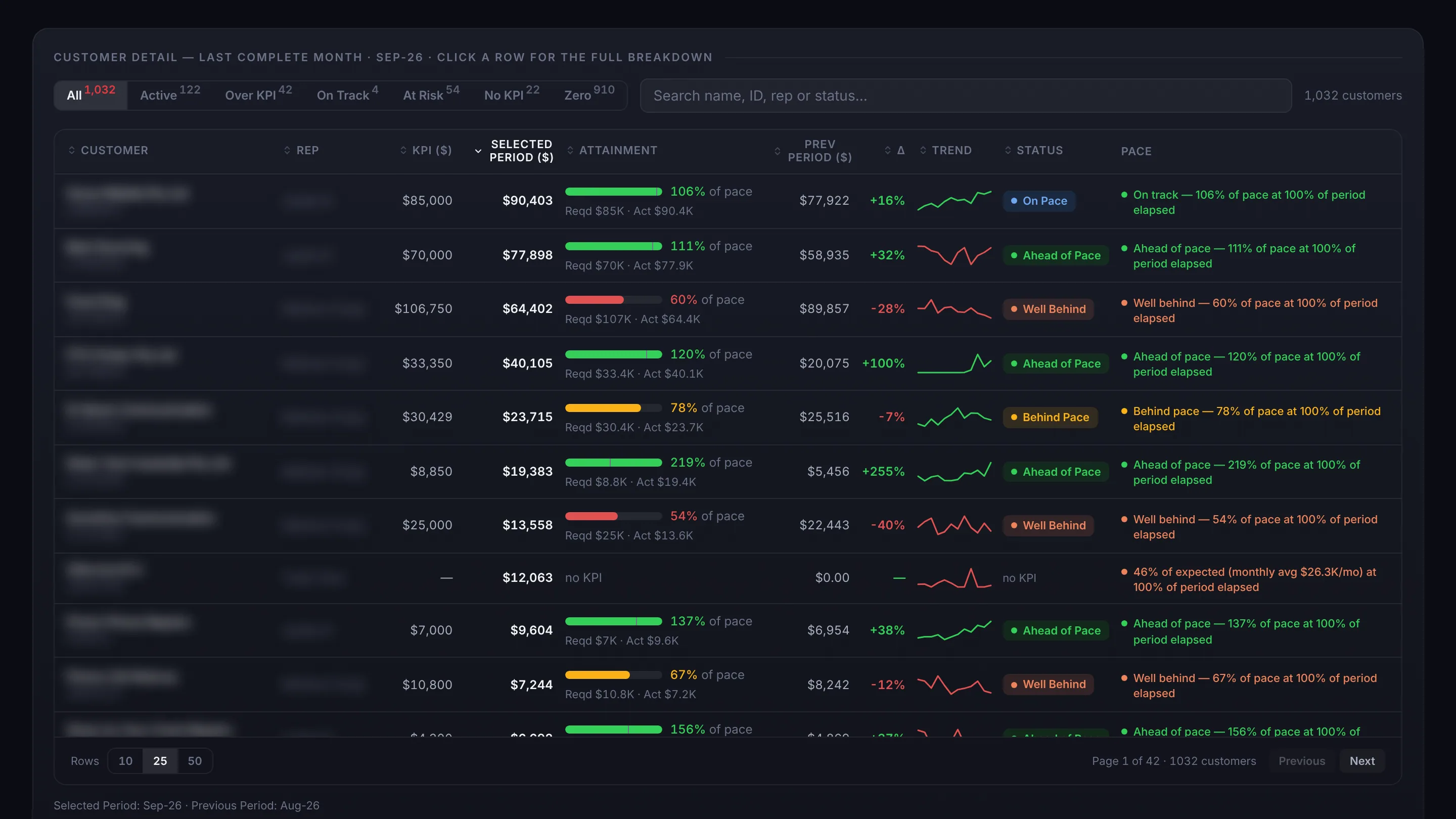Image resolution: width=1456 pixels, height=819 pixels.
Task: Sort by delta (Δ) column
Action: pyautogui.click(x=895, y=150)
